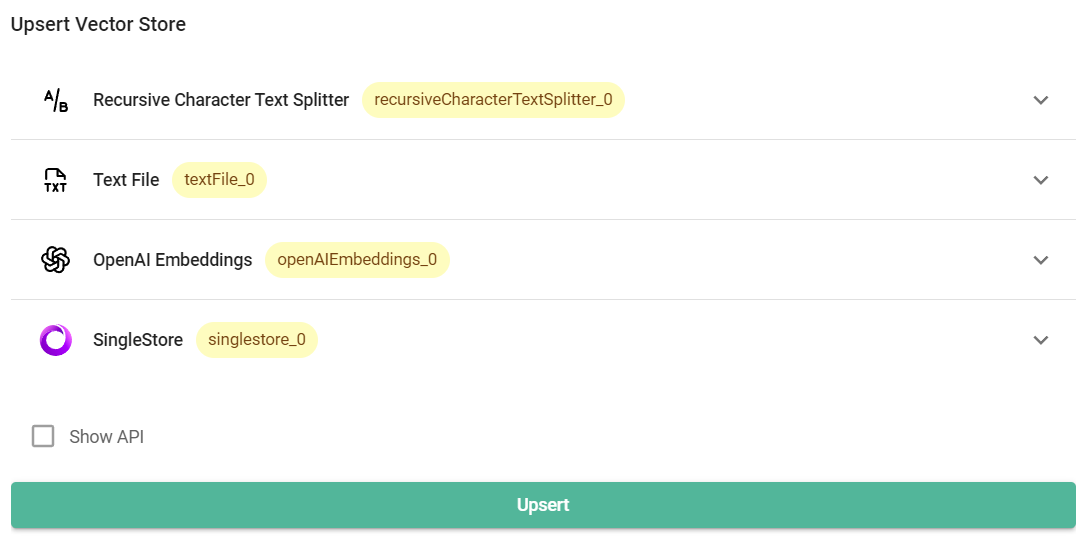Enable the Show API checkbox
Screen dimensions: 1091x555
pyautogui.click(x=43, y=436)
